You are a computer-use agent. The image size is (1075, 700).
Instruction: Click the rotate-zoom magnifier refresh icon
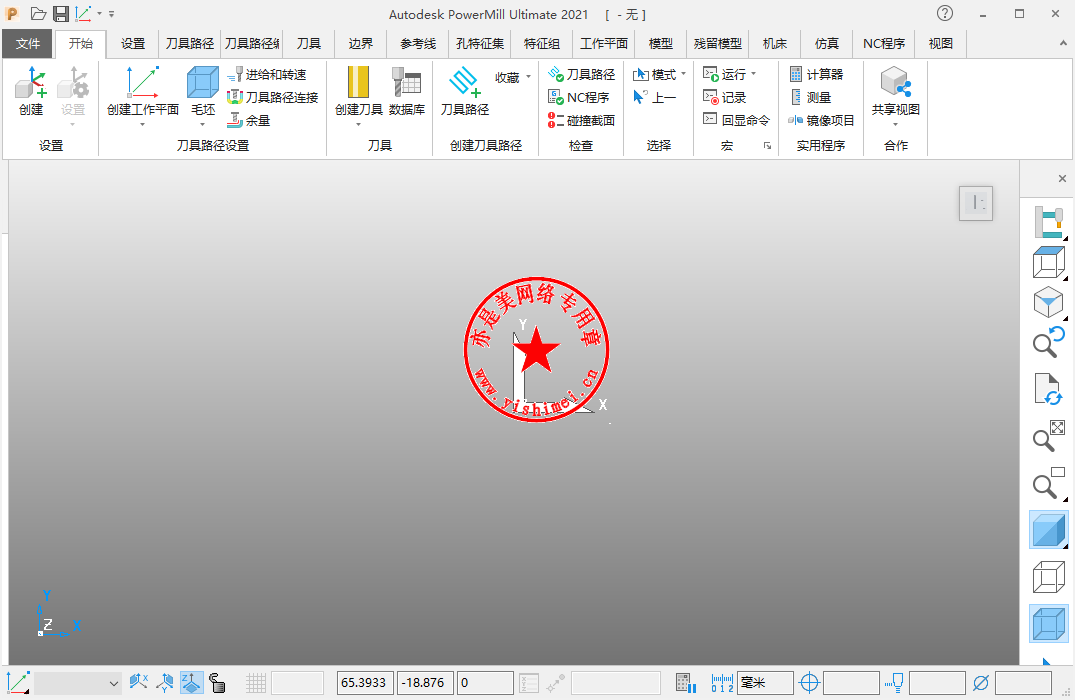point(1048,342)
